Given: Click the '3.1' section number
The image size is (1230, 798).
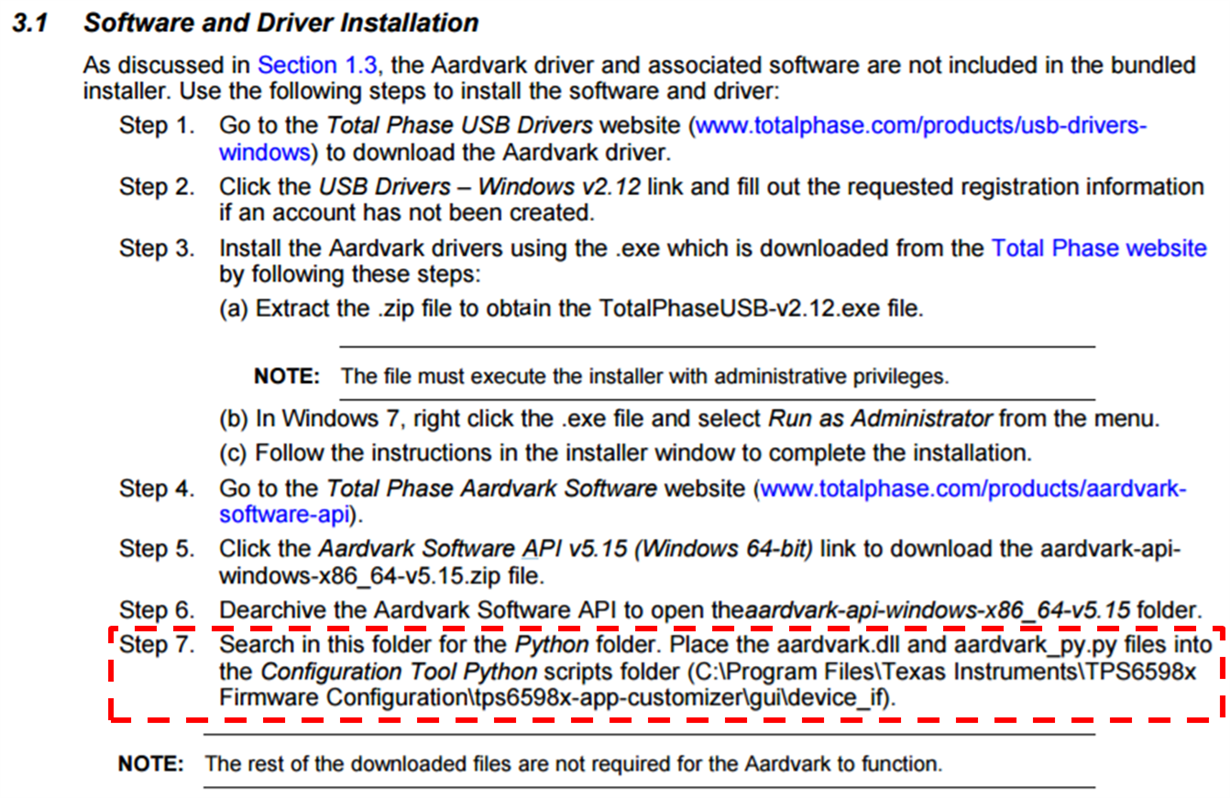Looking at the screenshot, I should tap(32, 23).
